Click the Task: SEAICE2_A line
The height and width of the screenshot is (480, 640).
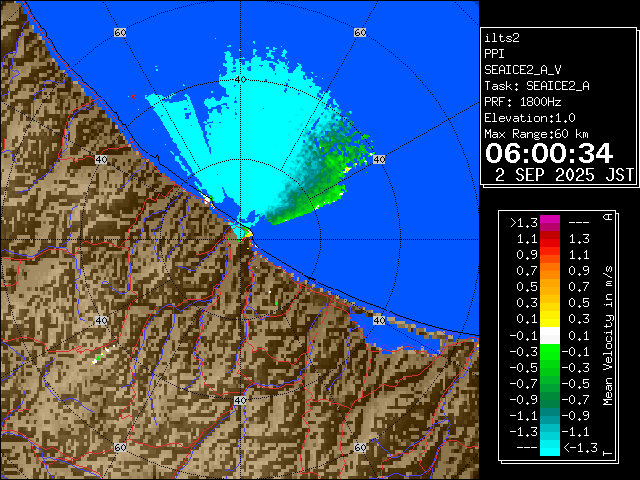(536, 85)
